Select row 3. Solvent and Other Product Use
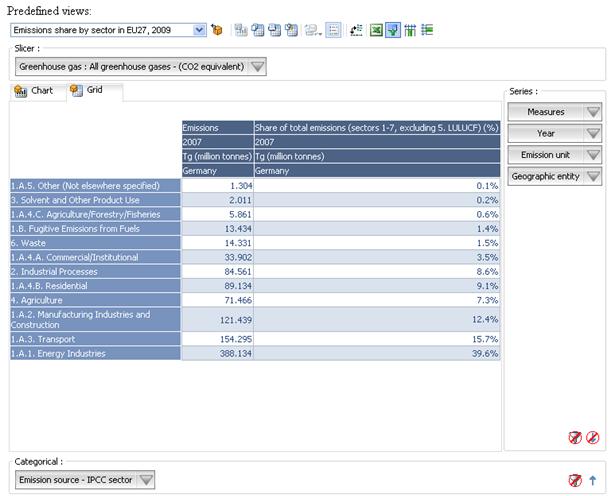612x496 pixels. (95, 200)
